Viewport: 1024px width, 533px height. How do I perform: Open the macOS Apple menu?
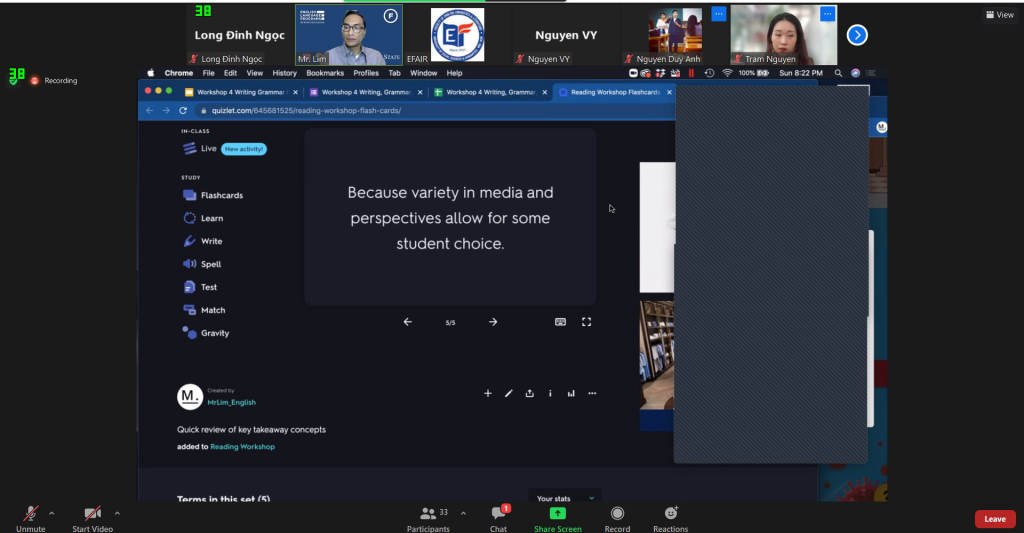[x=151, y=73]
